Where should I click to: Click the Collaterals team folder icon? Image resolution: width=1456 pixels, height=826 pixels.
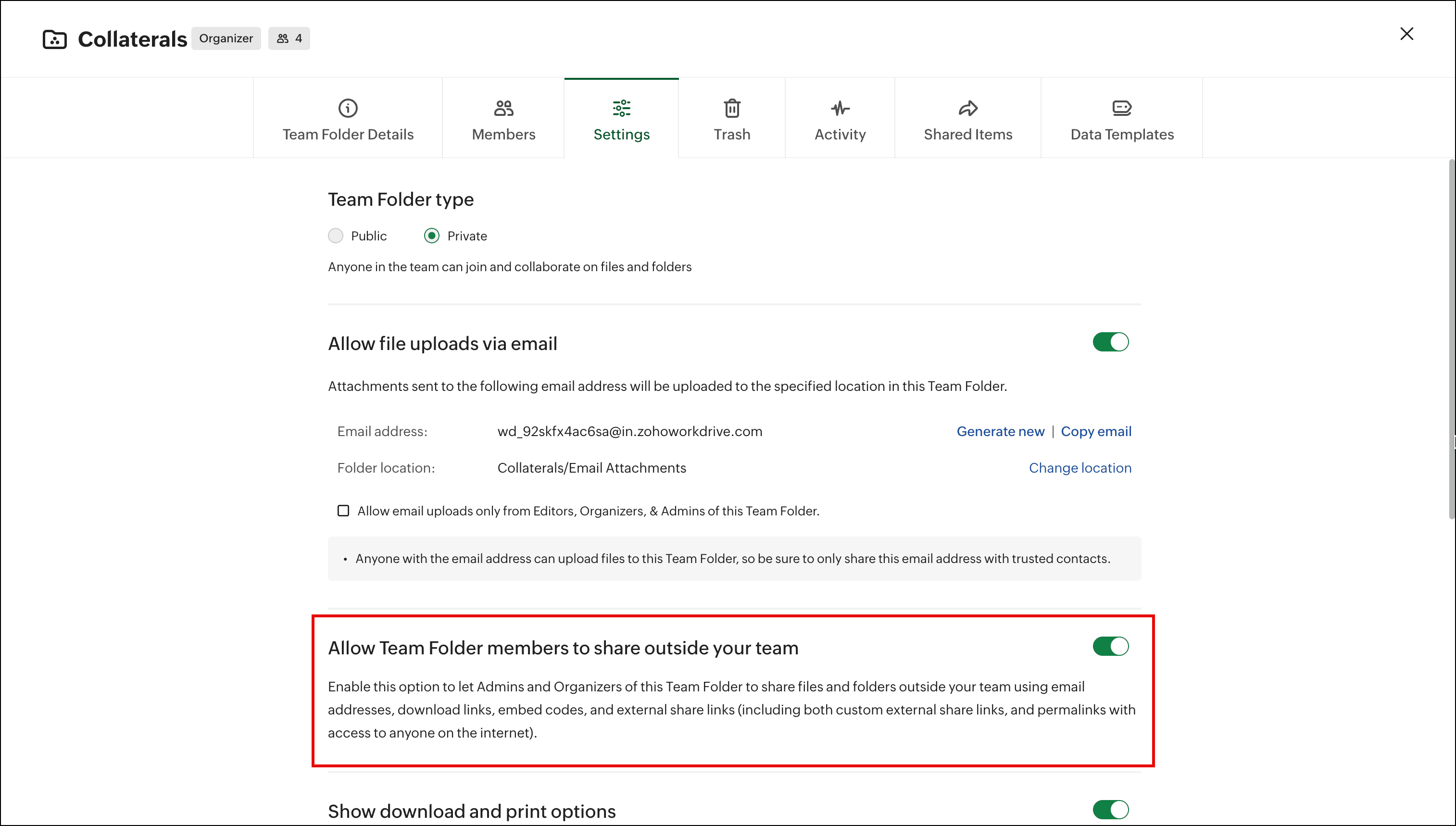coord(55,39)
